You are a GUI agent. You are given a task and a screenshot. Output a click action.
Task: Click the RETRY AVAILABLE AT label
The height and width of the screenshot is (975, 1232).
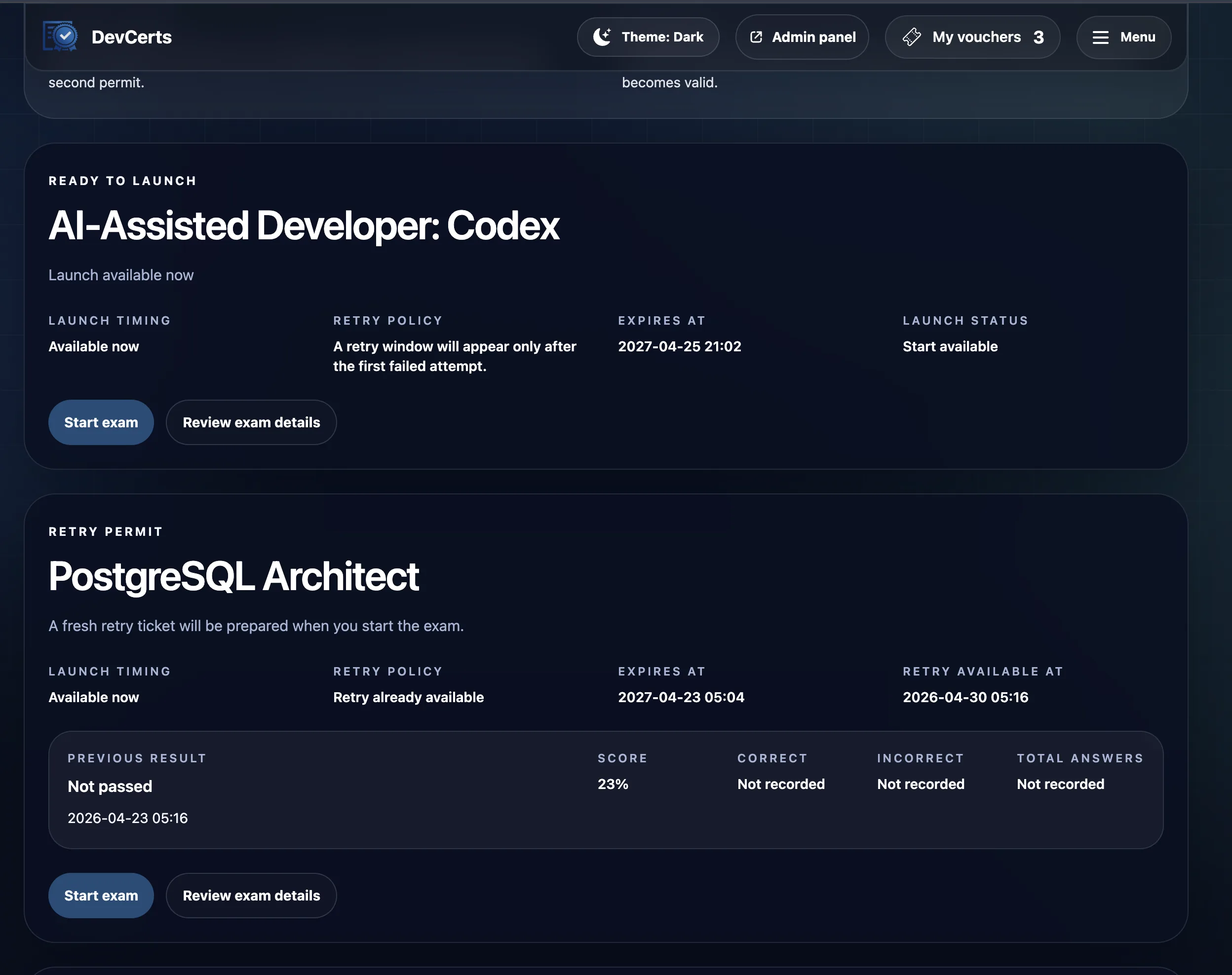(983, 672)
